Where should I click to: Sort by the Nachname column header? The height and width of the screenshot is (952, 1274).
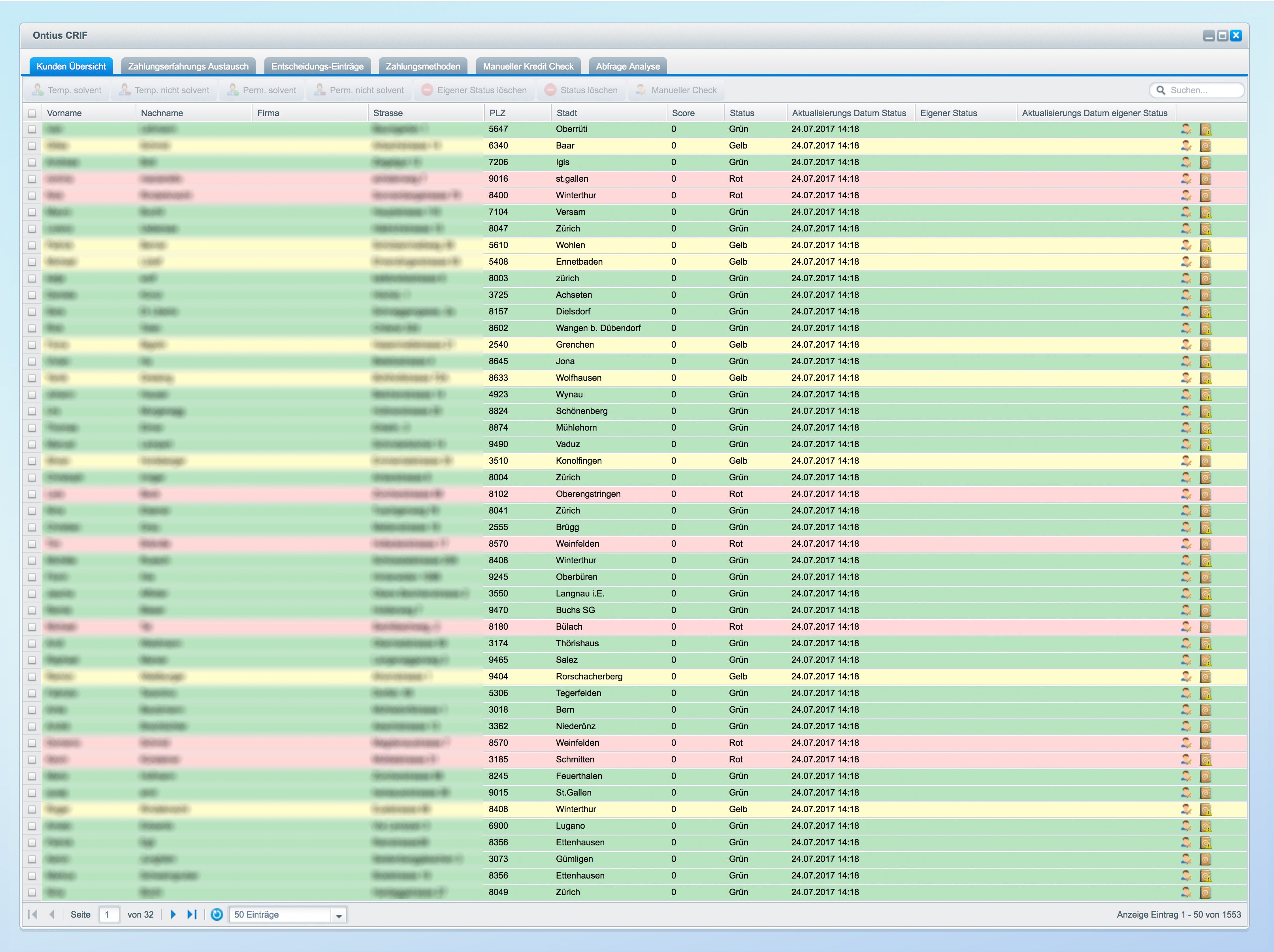pos(194,113)
